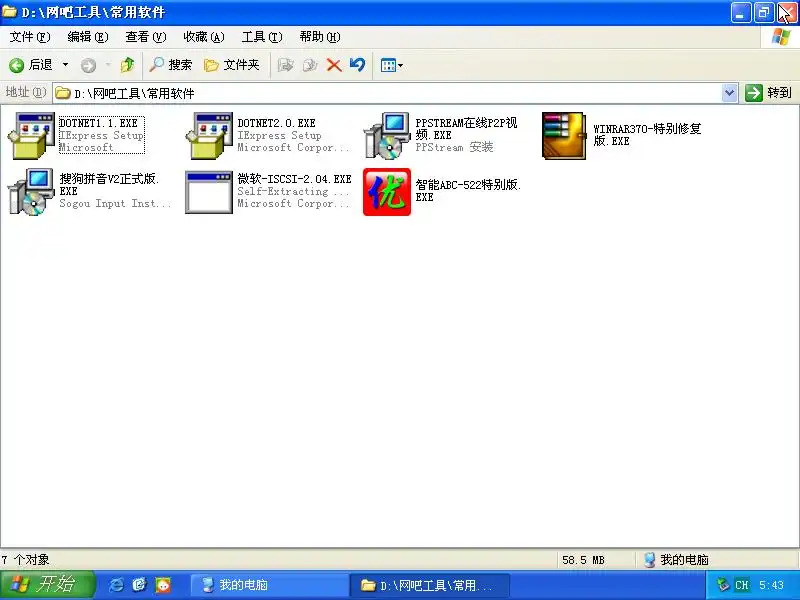Viewport: 800px width, 600px height.
Task: Open the Views toolbar dropdown
Action: coord(391,65)
